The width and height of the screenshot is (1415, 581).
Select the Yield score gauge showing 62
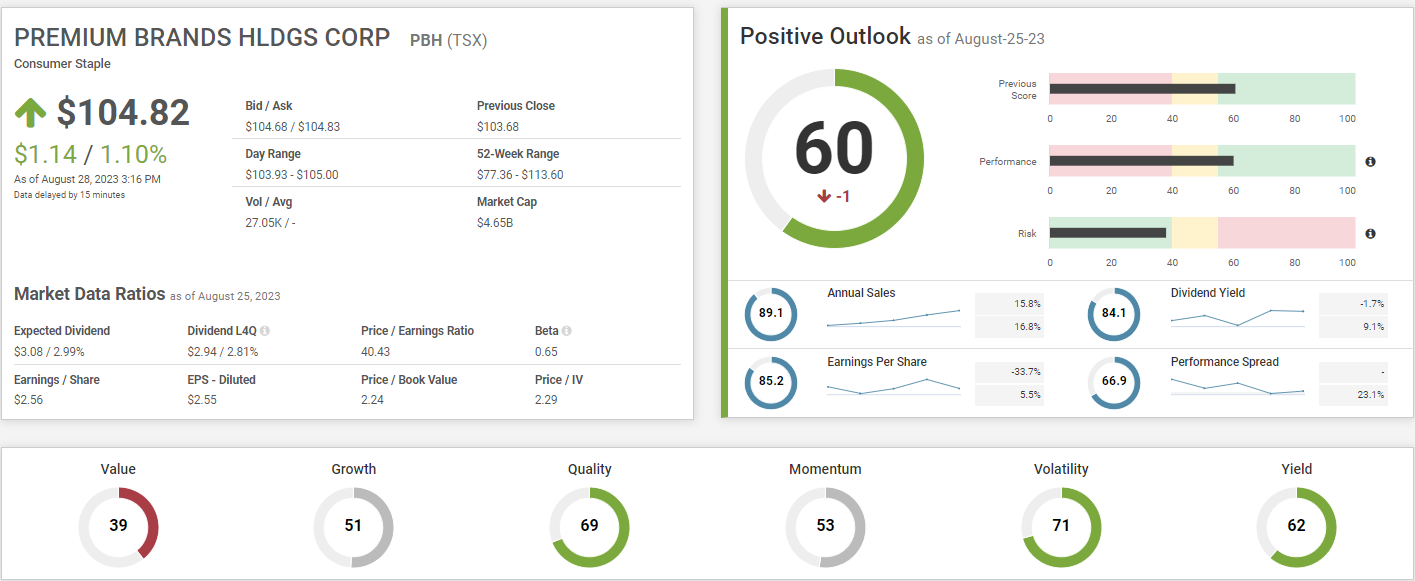click(1297, 525)
